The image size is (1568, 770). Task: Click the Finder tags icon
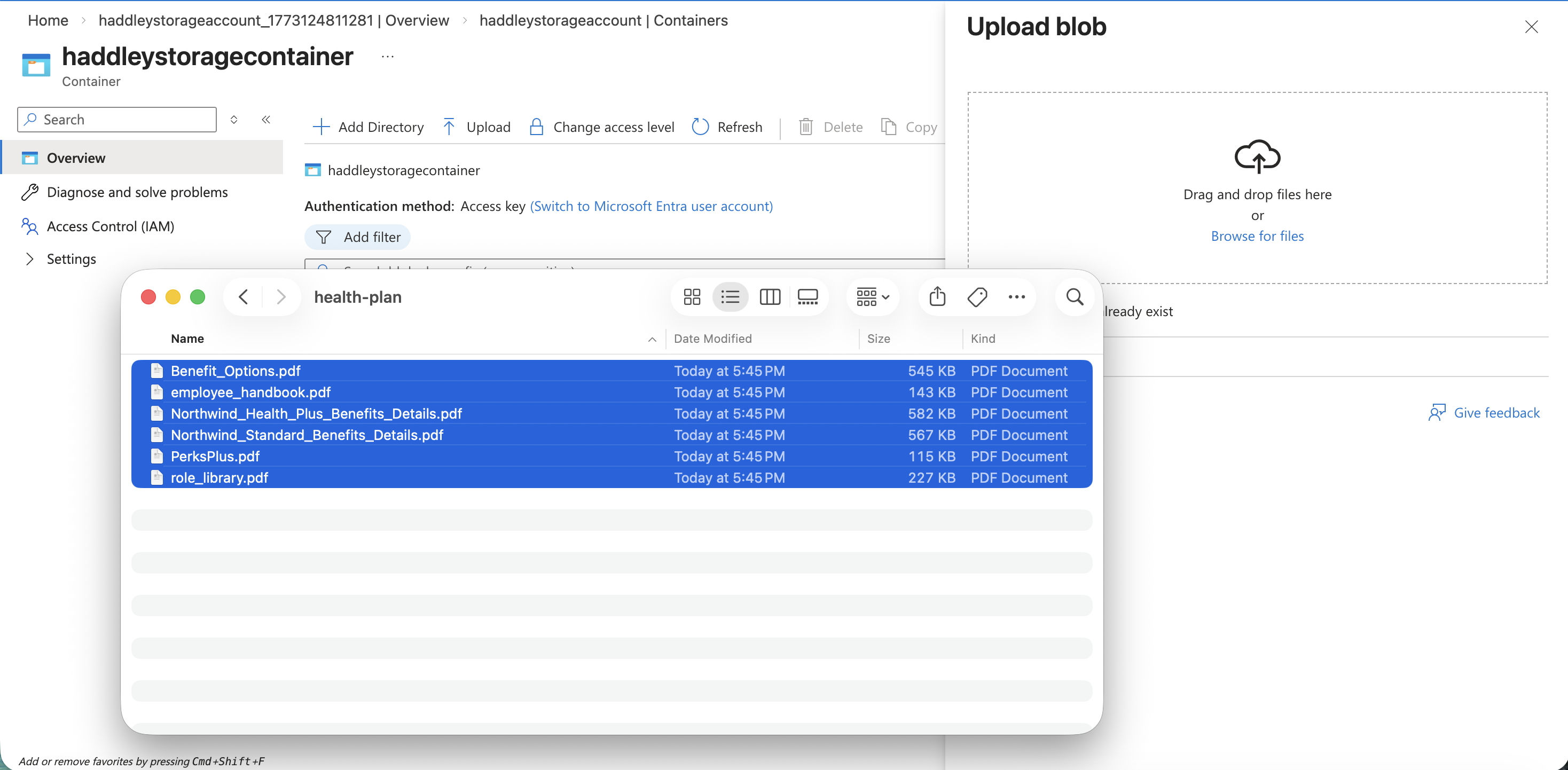point(976,297)
